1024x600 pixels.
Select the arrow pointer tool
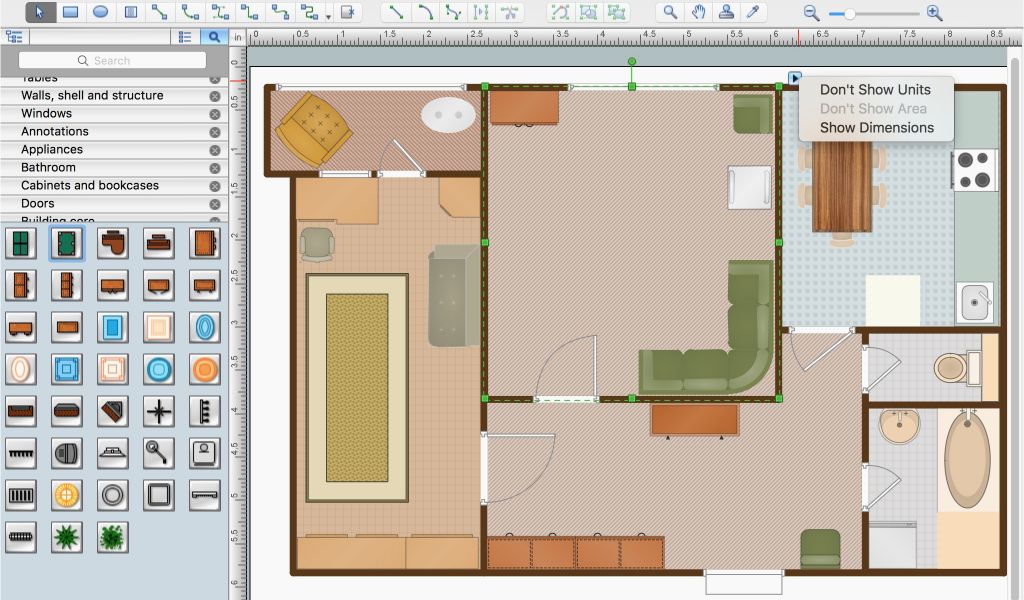tap(40, 12)
